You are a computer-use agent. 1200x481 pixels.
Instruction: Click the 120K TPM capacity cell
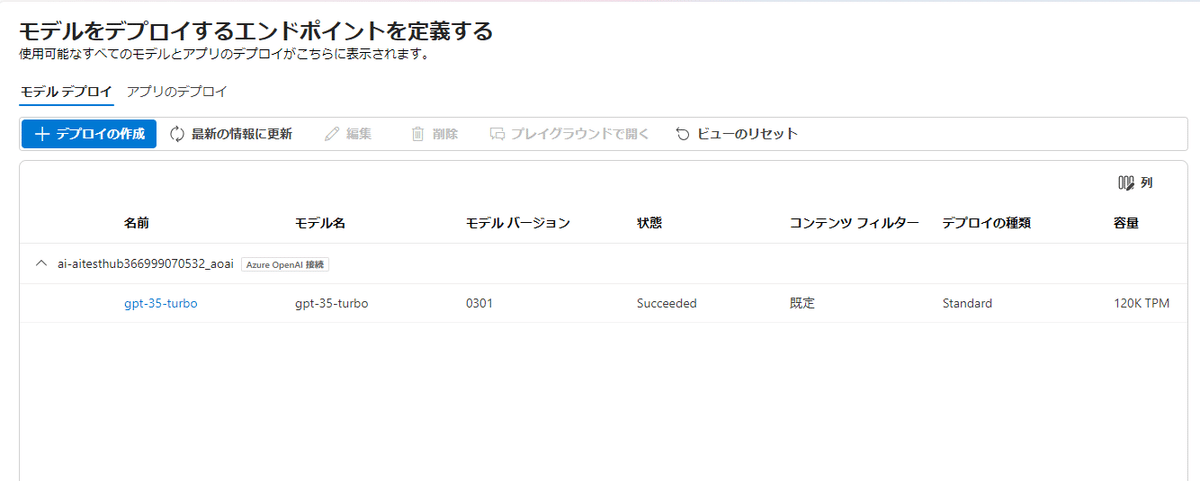(1141, 303)
